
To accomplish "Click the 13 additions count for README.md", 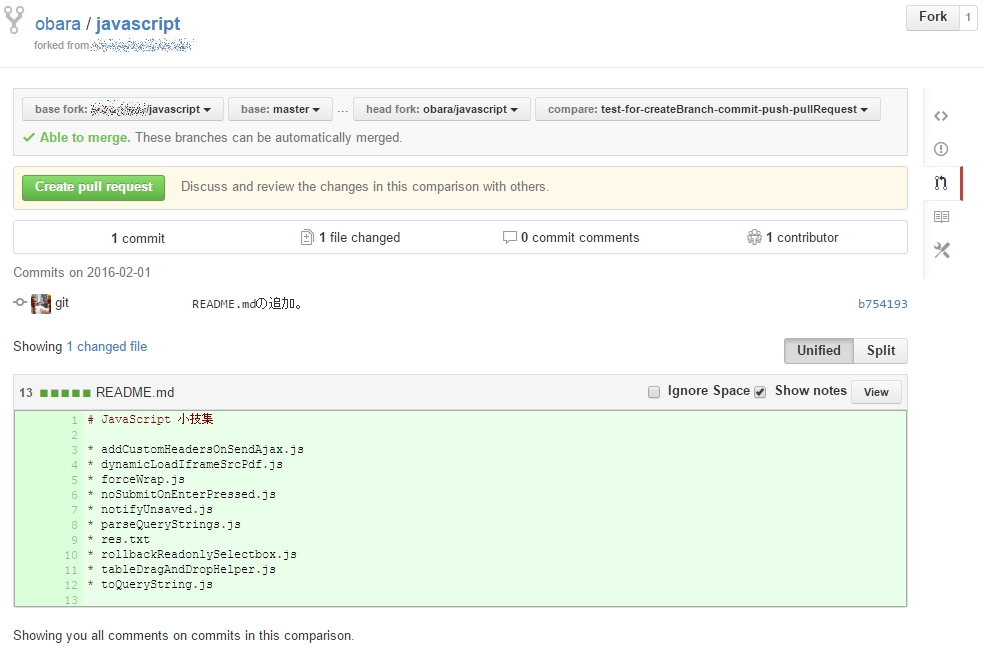I will [x=26, y=393].
